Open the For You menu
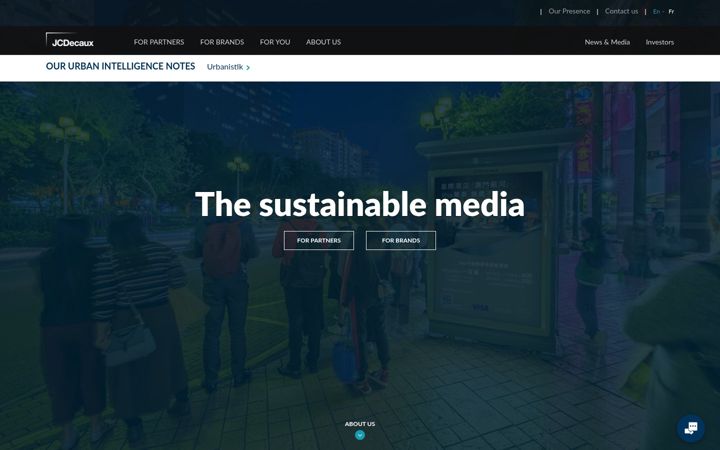This screenshot has width=720, height=450. point(275,42)
